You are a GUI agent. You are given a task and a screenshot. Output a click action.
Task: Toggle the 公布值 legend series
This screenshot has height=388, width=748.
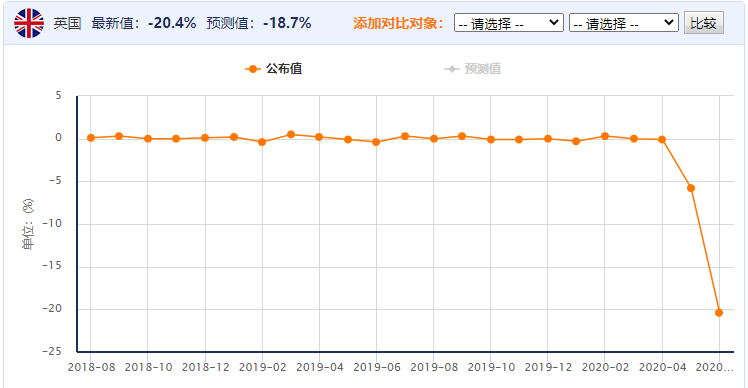tap(274, 69)
